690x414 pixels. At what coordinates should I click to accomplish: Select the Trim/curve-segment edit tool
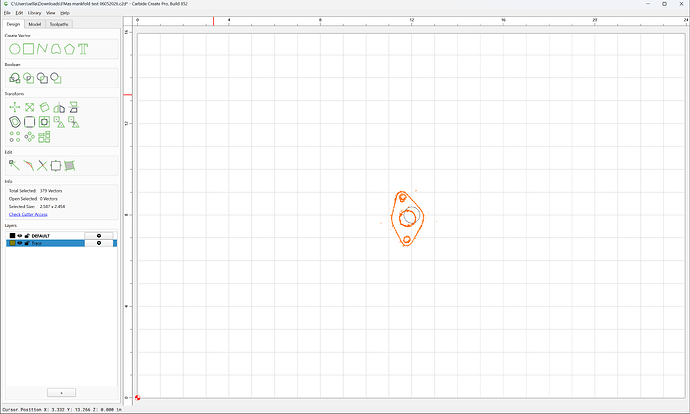click(x=29, y=165)
